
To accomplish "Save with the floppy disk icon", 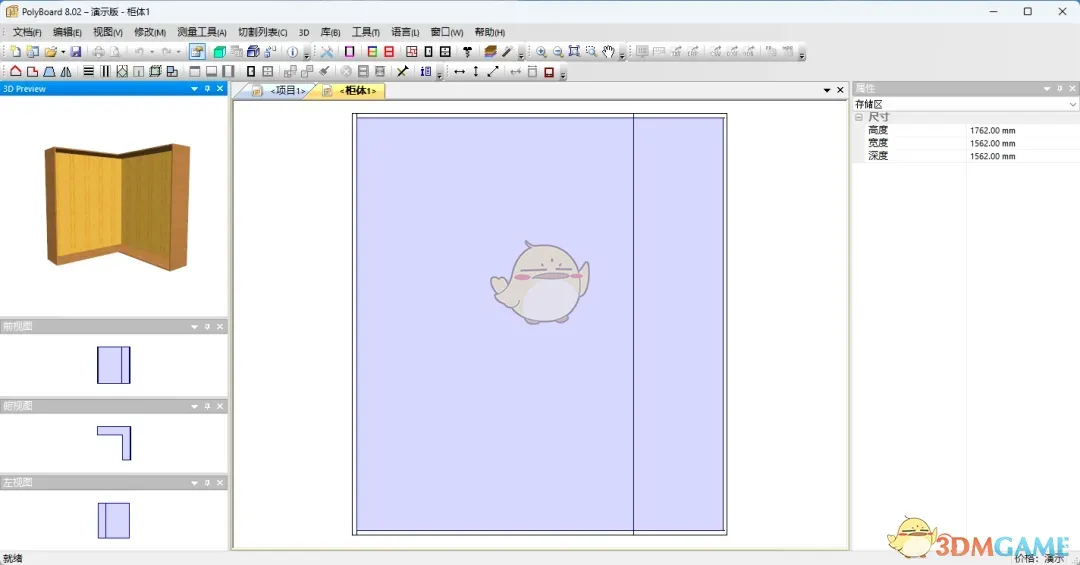I will [x=76, y=52].
